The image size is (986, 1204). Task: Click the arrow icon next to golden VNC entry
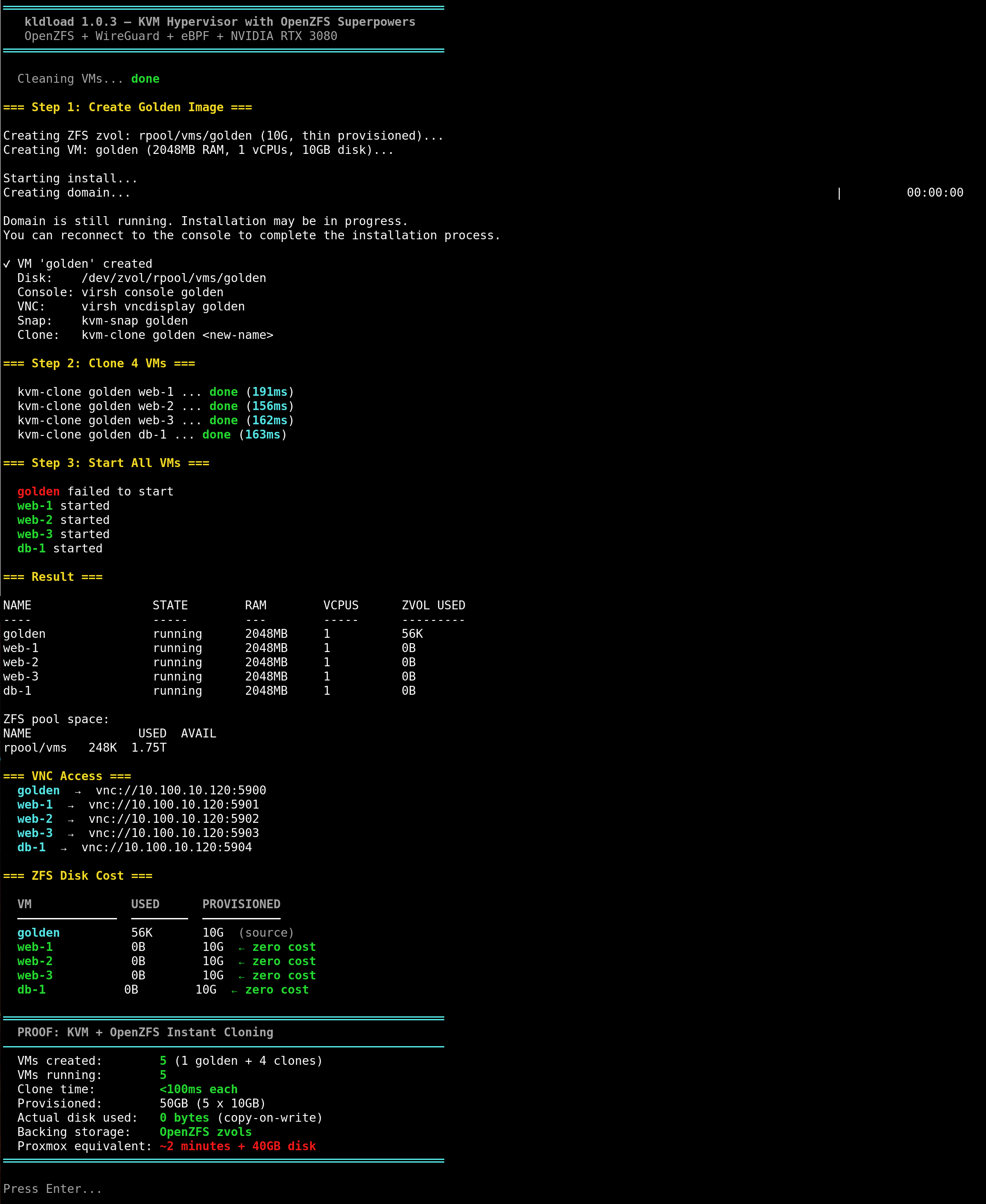pyautogui.click(x=78, y=792)
